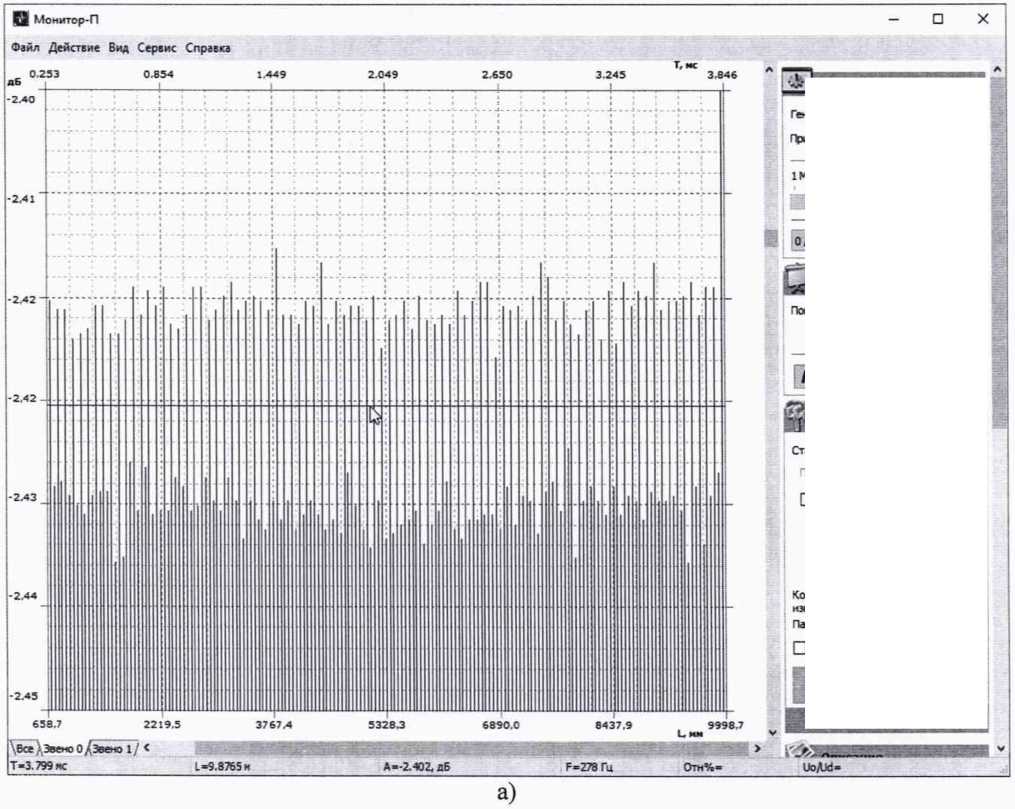
Task: Minimize the Монитор-П window
Action: coord(894,19)
